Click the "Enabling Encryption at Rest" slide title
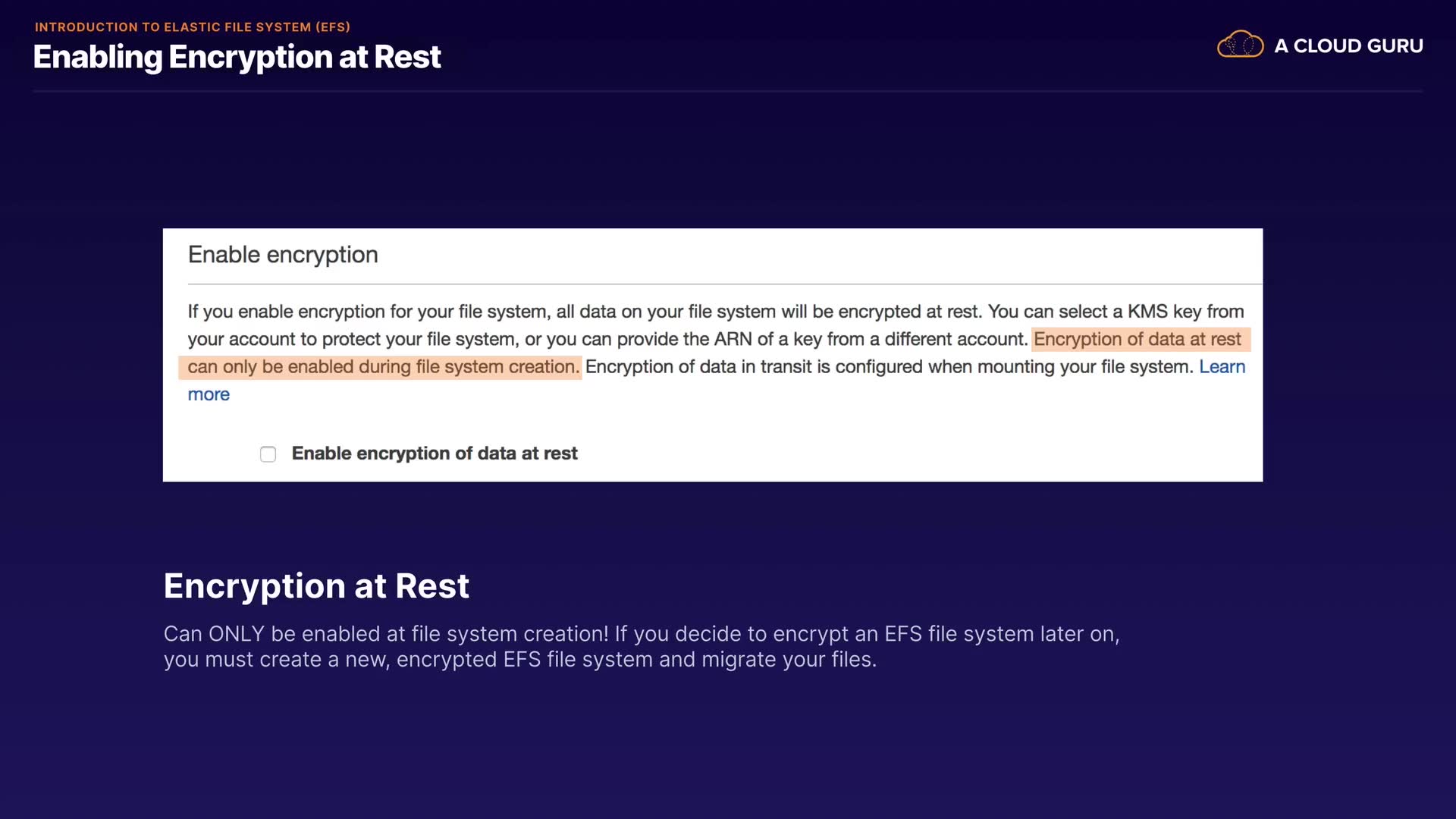1456x819 pixels. 237,57
